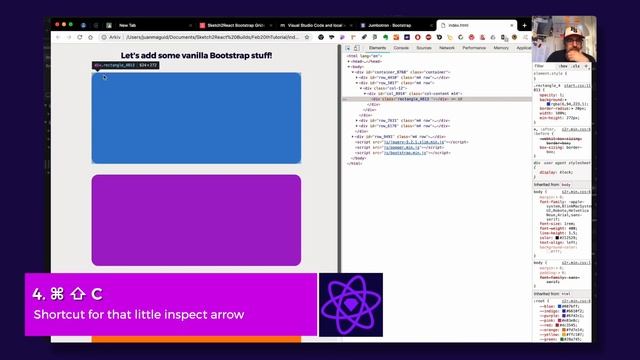The width and height of the screenshot is (640, 360).
Task: Bookmark the page with the star icon
Action: [307, 37]
